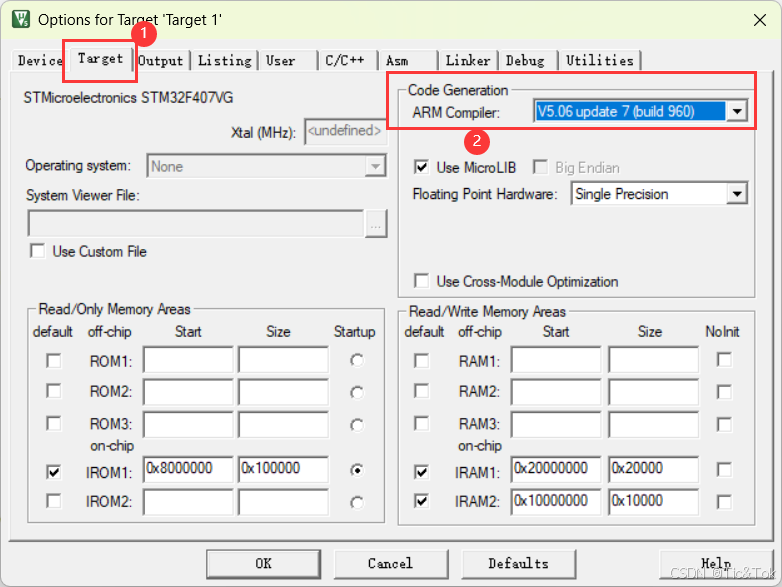Enable NoInit for IRAM1
This screenshot has height=587, width=782.
click(724, 469)
